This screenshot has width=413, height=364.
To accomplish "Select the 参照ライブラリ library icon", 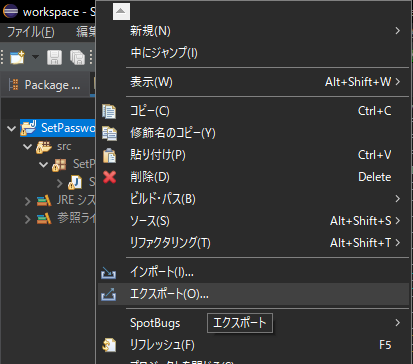I will click(44, 218).
